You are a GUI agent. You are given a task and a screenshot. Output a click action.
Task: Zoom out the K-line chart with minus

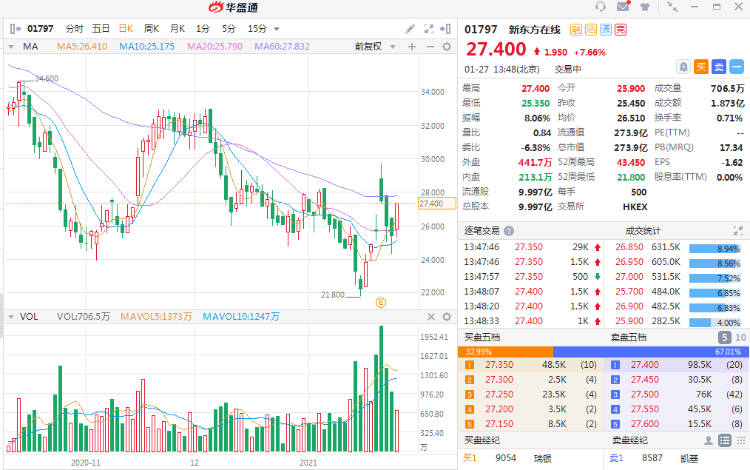[430, 46]
